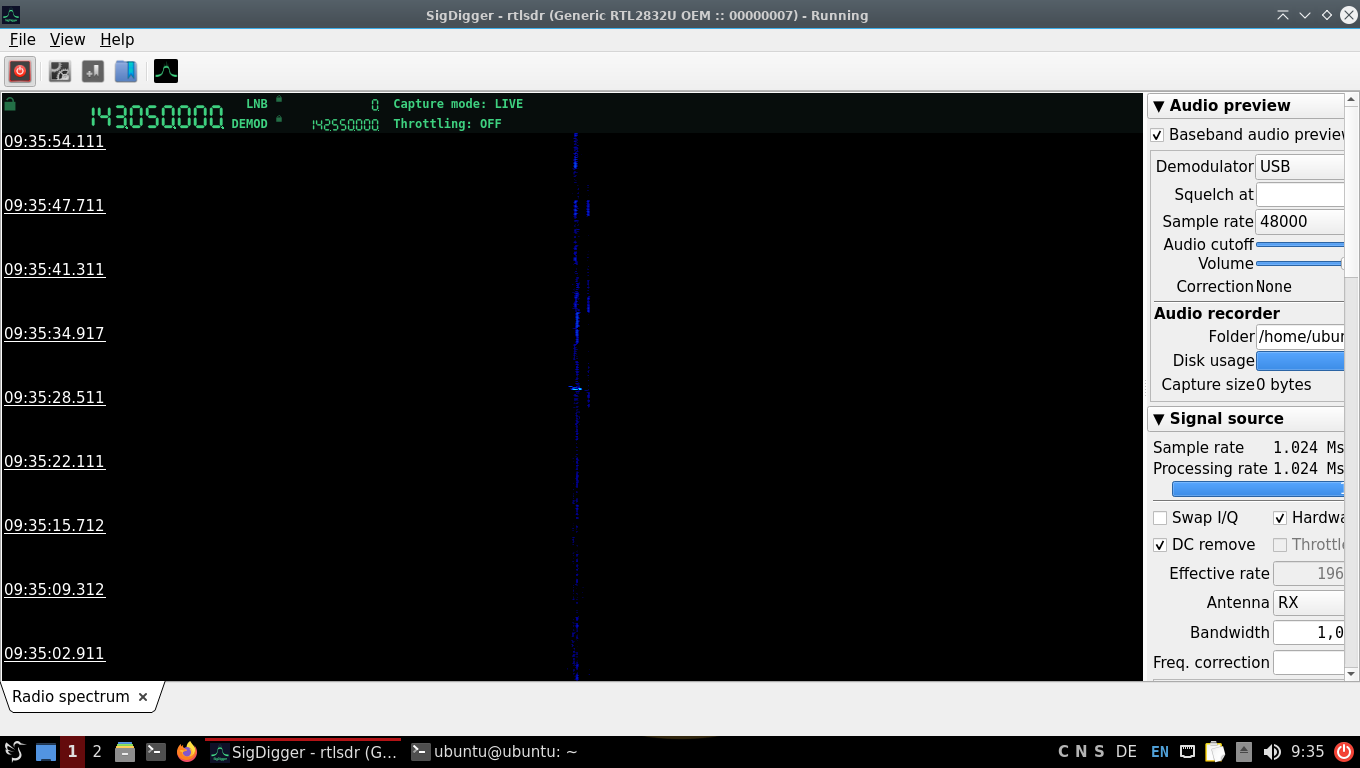Toggle the Swap I/Q checkbox
Image resolution: width=1360 pixels, height=768 pixels.
point(1160,518)
